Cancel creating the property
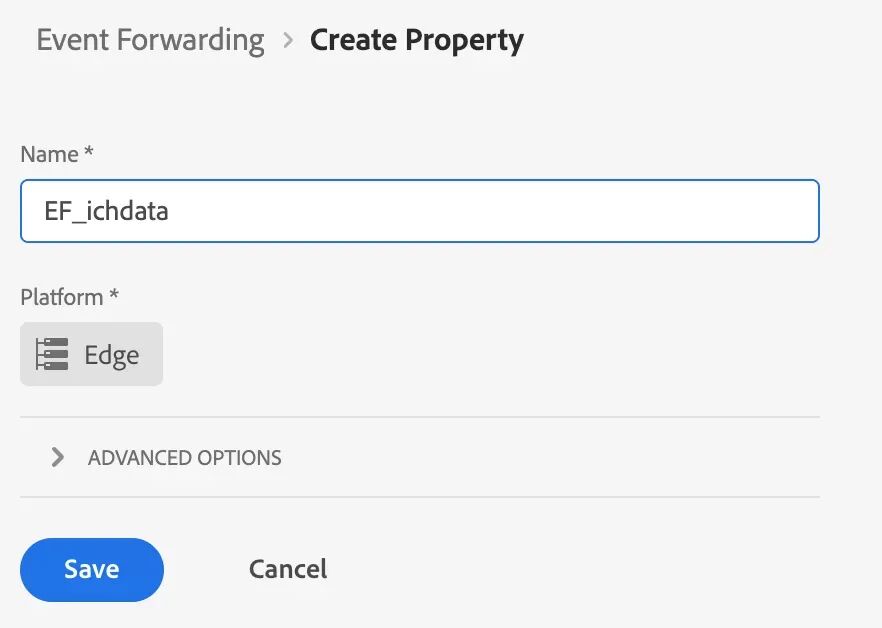 (287, 568)
